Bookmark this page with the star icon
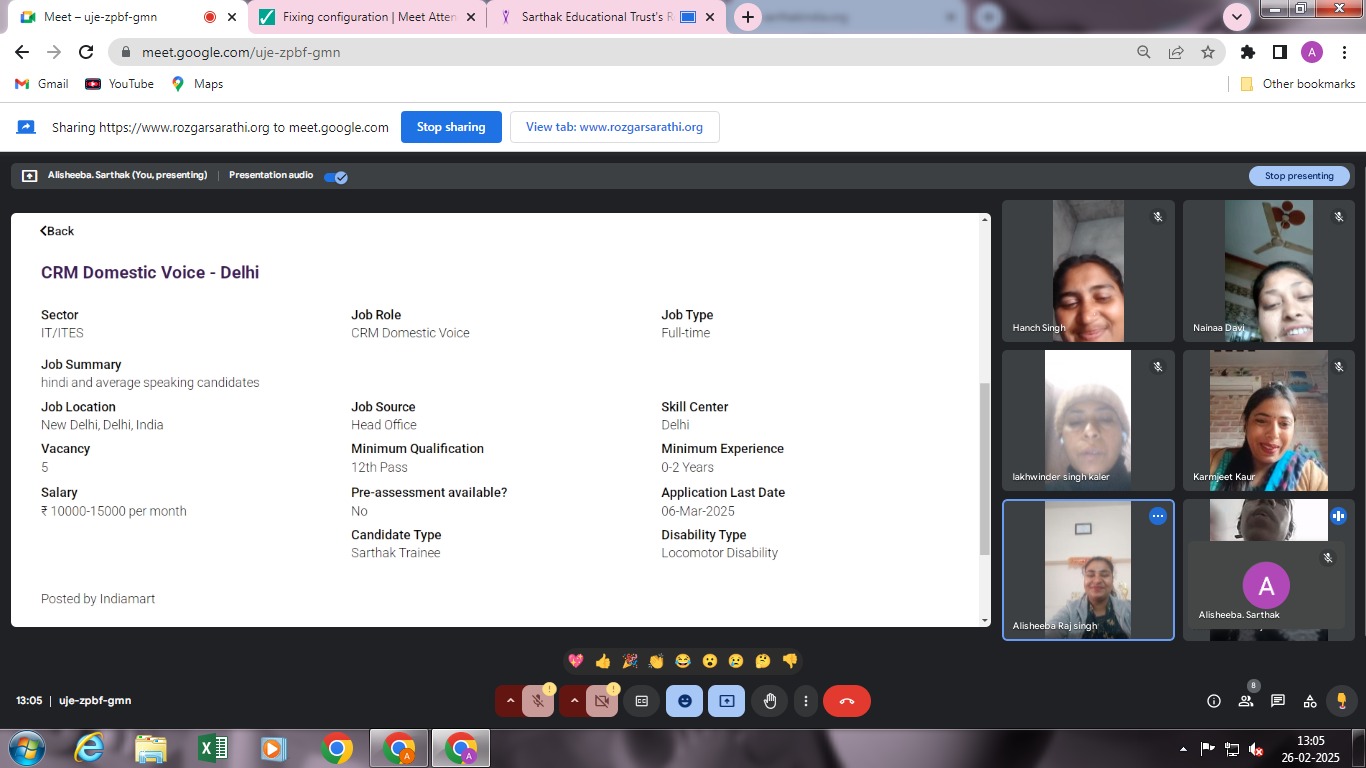This screenshot has height=768, width=1366. pos(1208,52)
